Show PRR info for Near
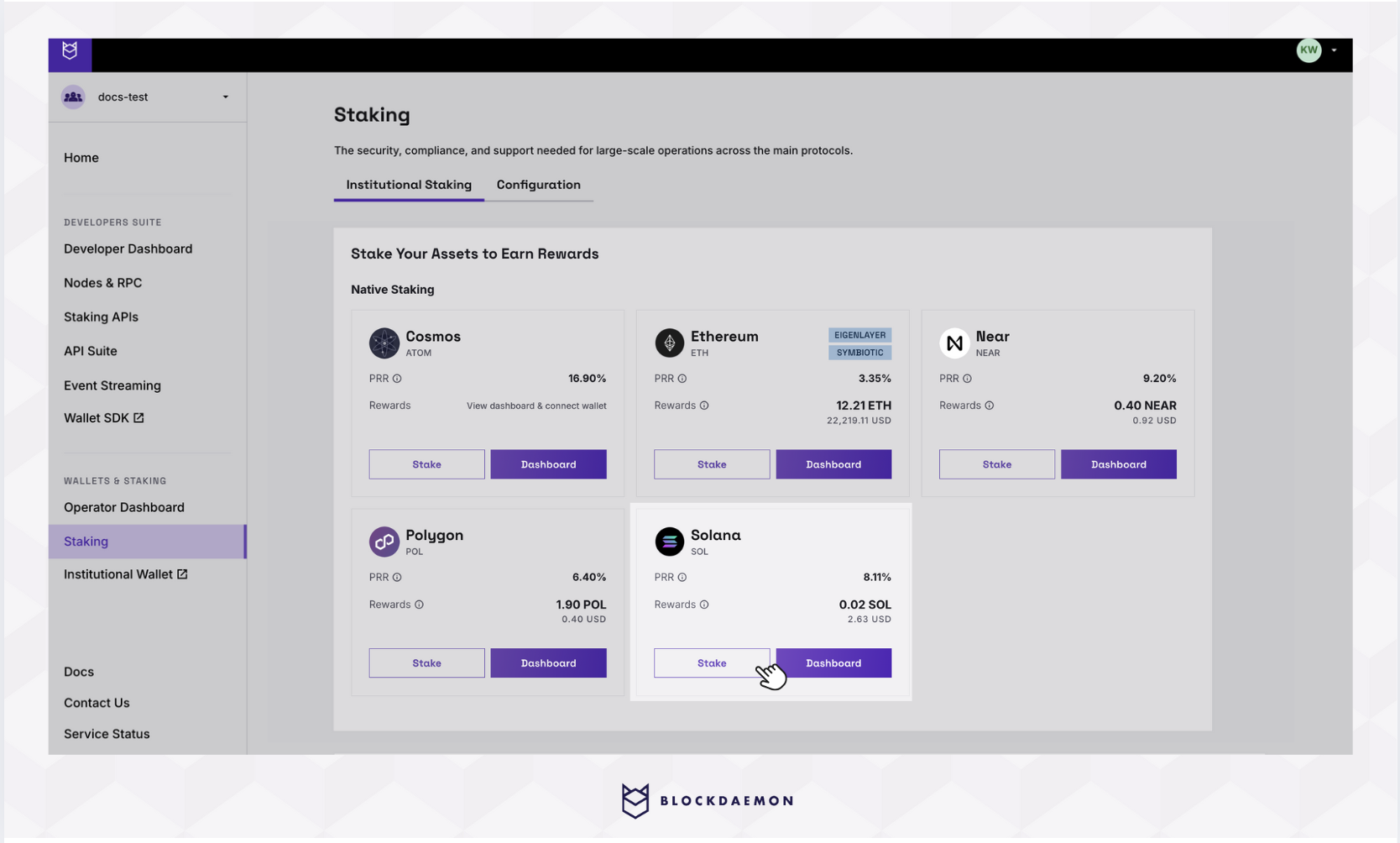The width and height of the screenshot is (1400, 843). pyautogui.click(x=967, y=379)
